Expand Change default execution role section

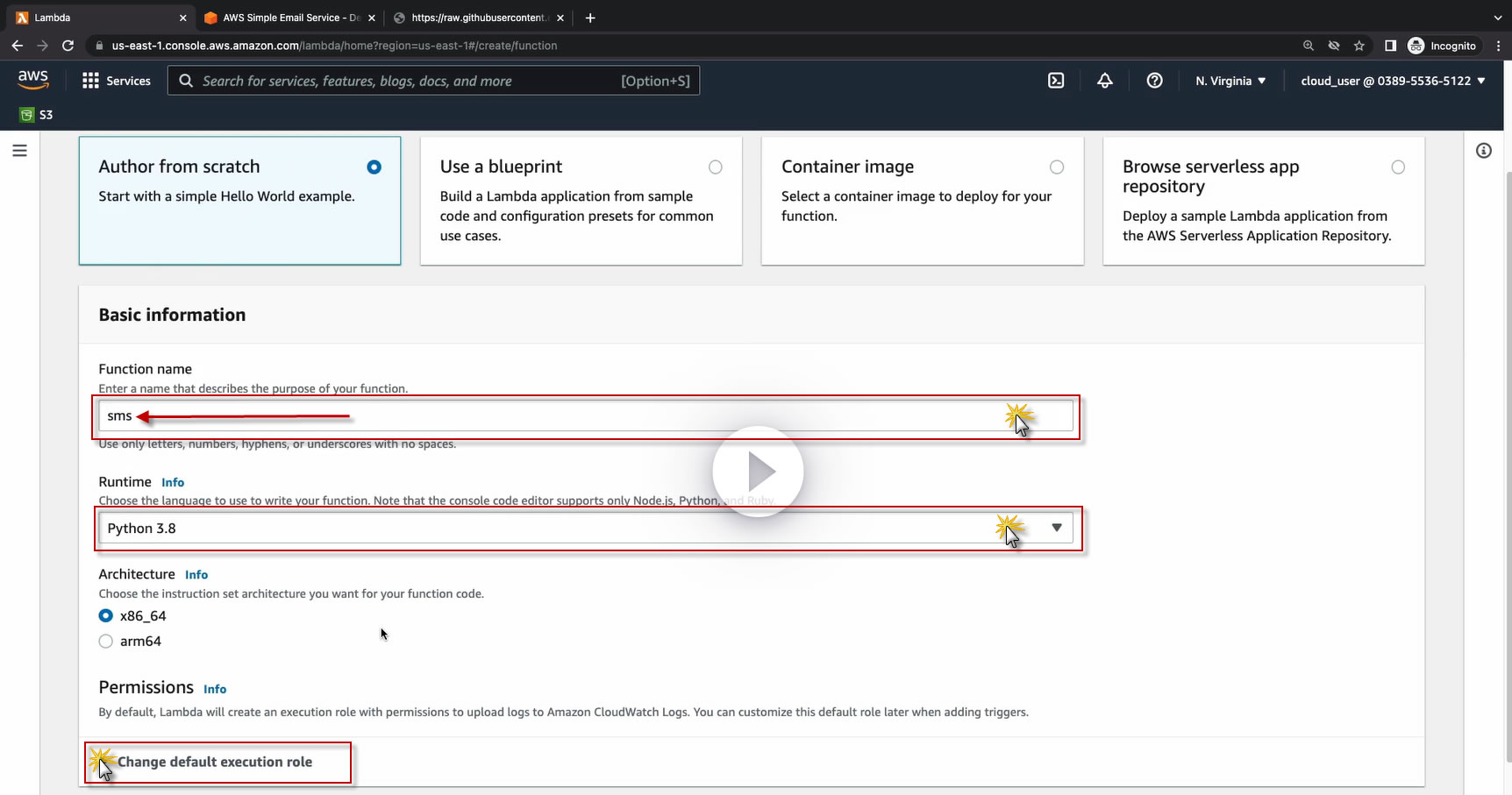[x=214, y=762]
